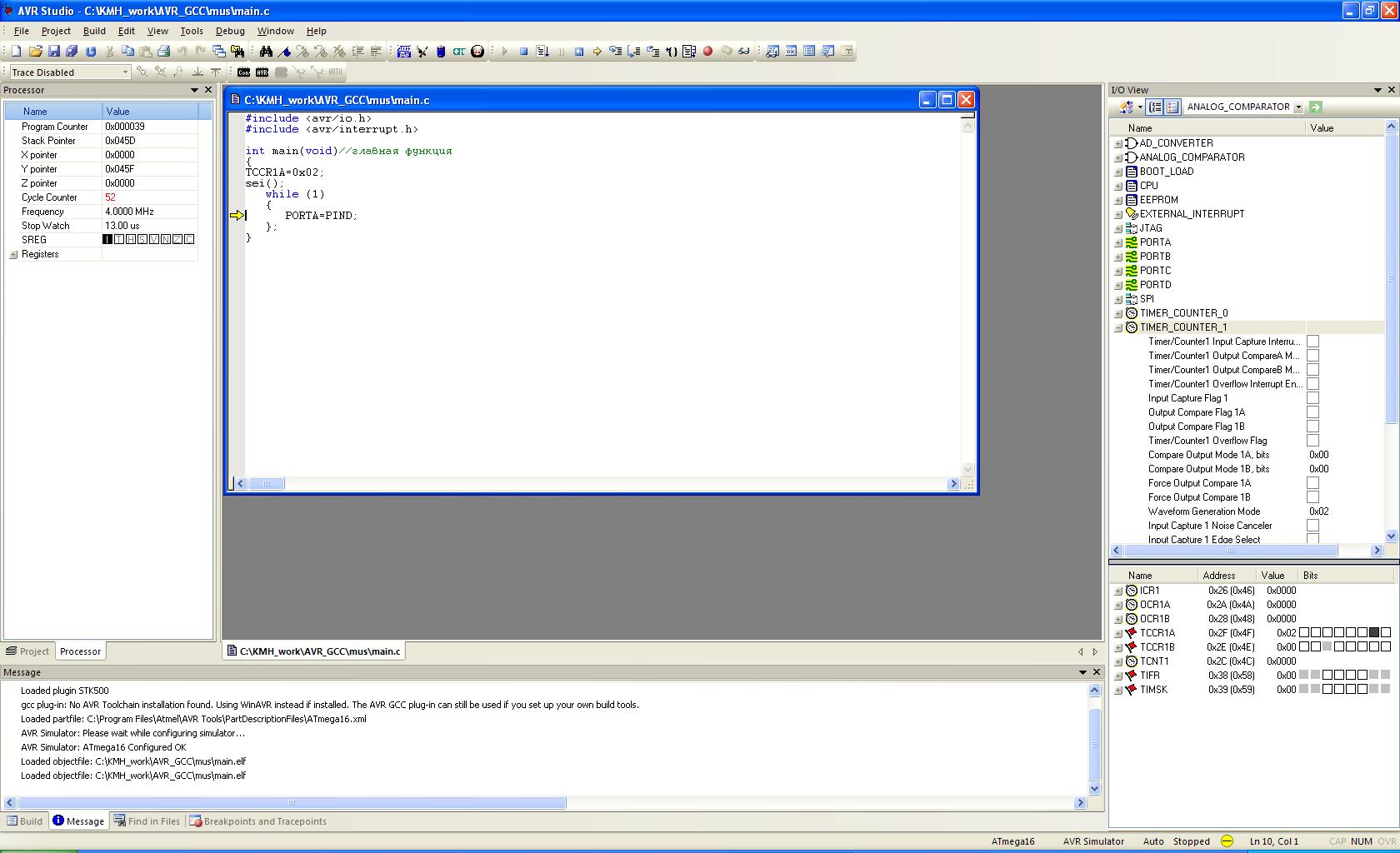The width and height of the screenshot is (1400, 853).
Task: Click the Find in Files toolbar icon
Action: (x=237, y=51)
